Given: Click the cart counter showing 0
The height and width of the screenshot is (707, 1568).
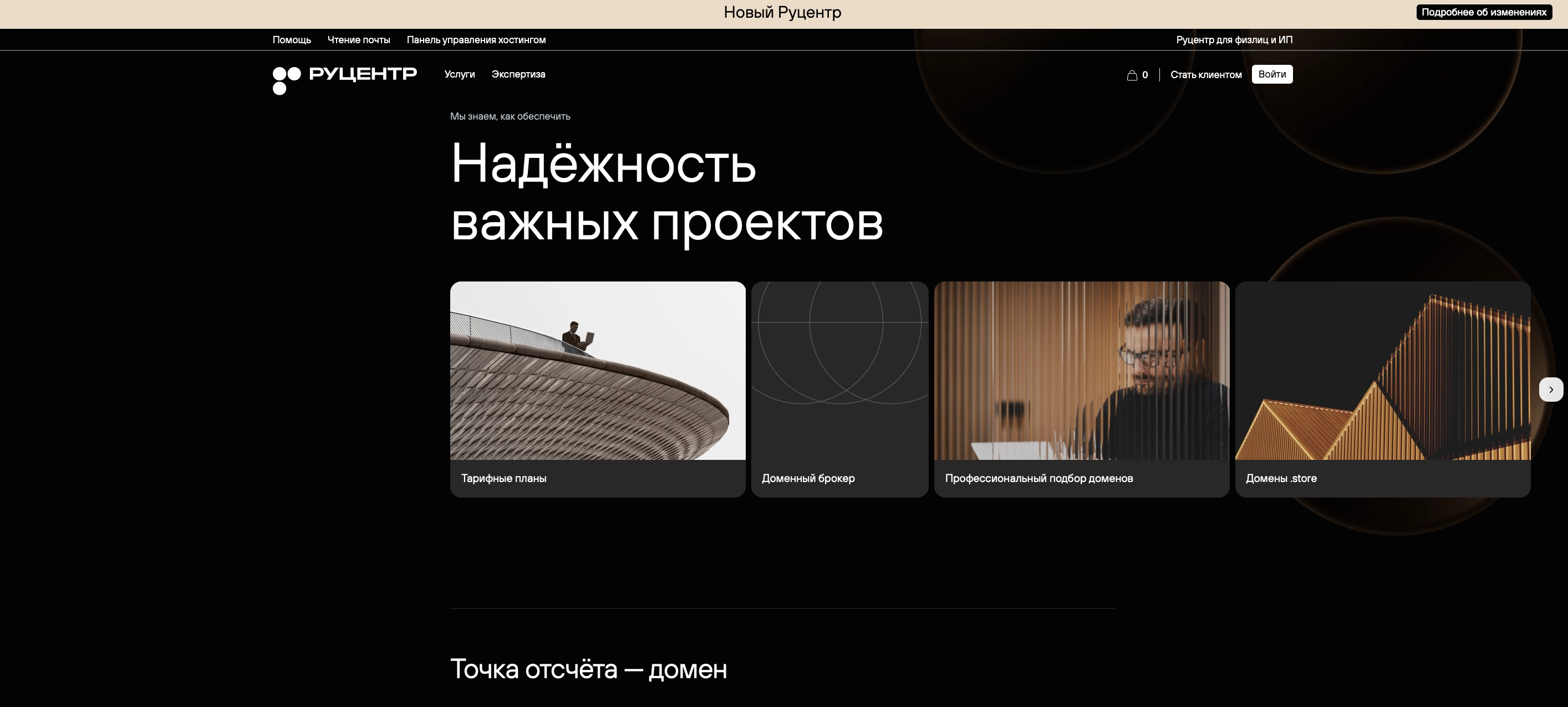Looking at the screenshot, I should [x=1145, y=75].
